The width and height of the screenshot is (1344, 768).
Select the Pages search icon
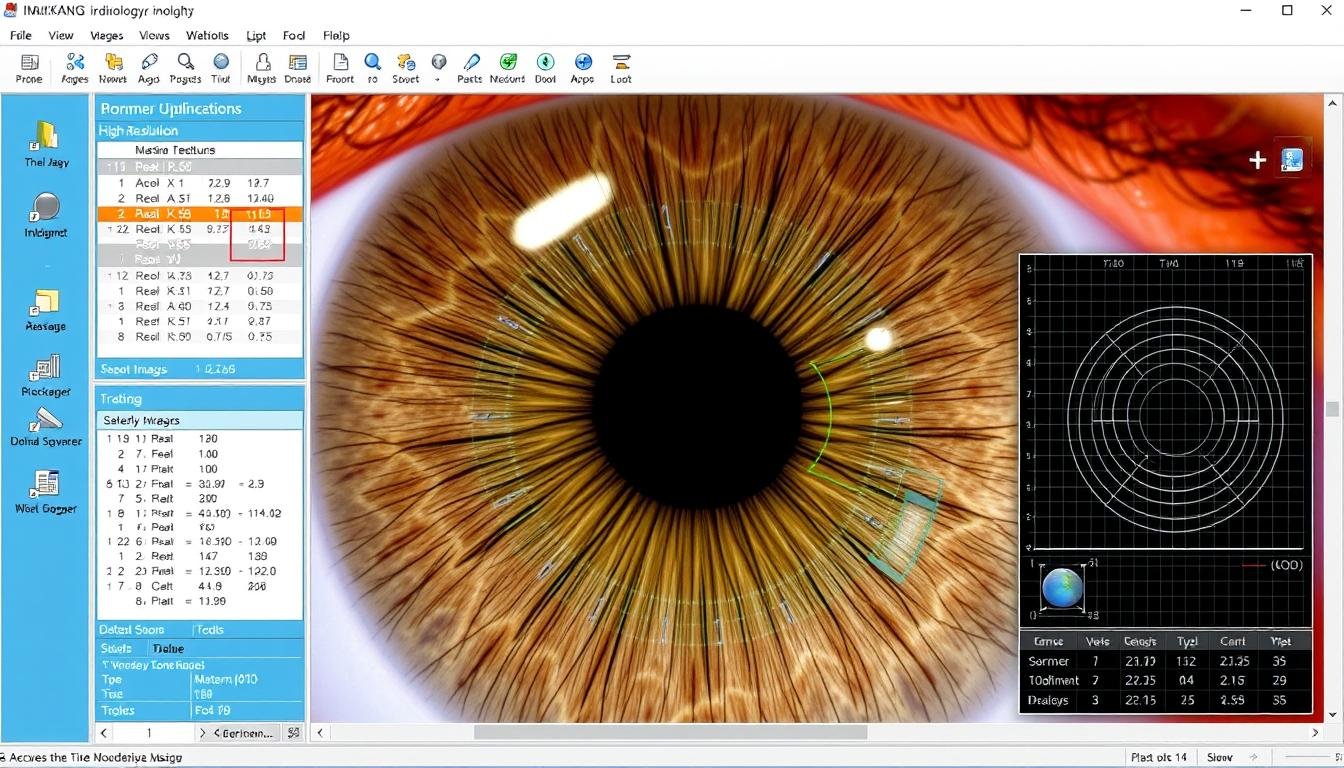pyautogui.click(x=184, y=67)
